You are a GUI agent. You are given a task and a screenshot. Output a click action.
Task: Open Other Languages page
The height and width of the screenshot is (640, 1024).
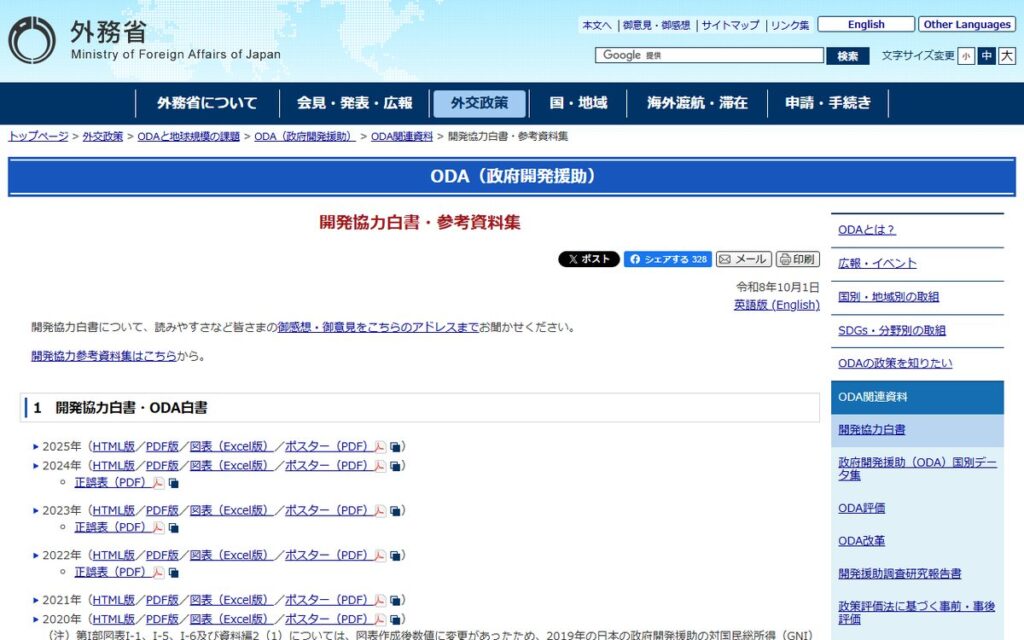[967, 24]
